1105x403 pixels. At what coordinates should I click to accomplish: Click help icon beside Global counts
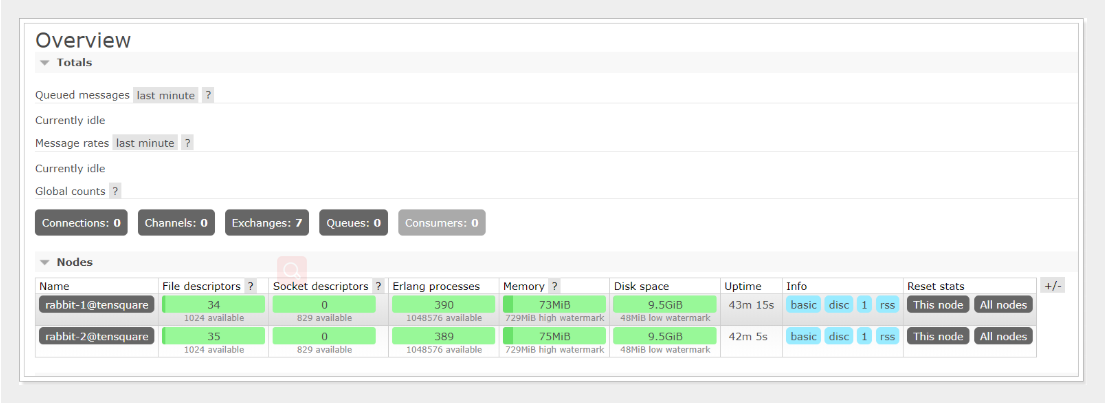point(115,191)
